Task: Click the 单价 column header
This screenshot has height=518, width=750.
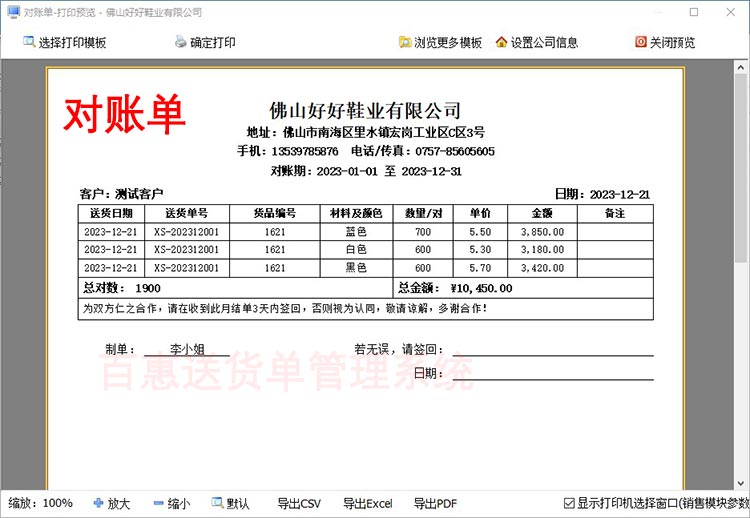Action: coord(480,213)
